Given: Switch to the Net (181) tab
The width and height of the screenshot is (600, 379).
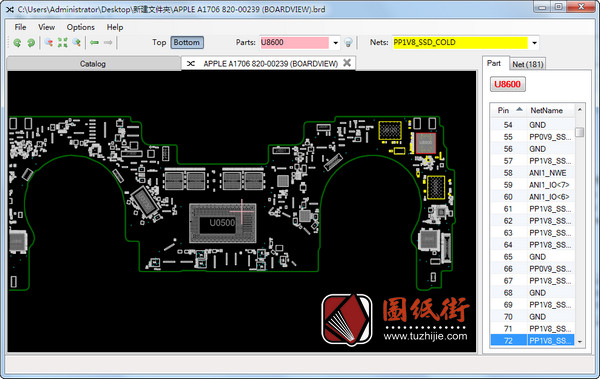Looking at the screenshot, I should [528, 64].
